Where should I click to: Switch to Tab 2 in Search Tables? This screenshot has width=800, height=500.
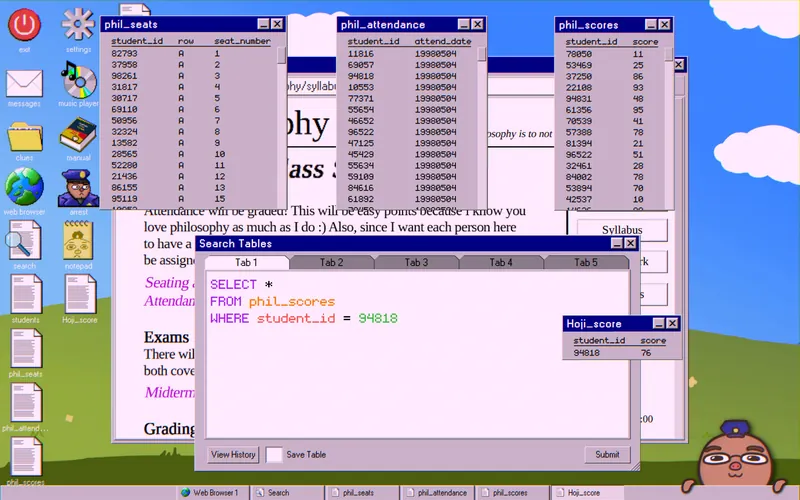click(331, 262)
